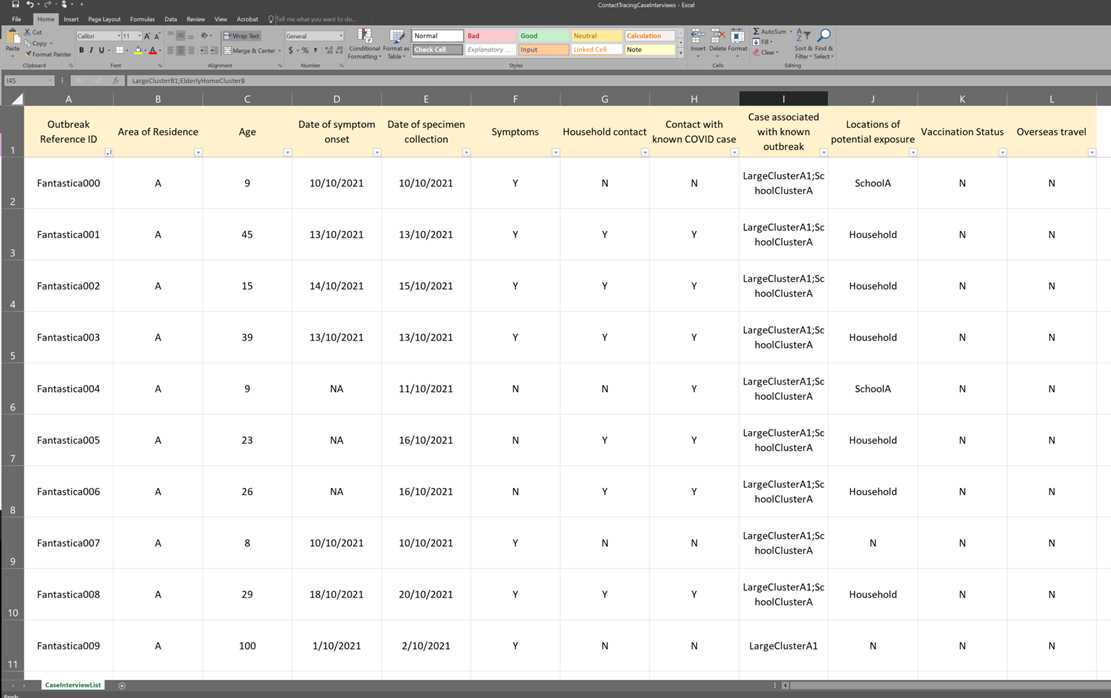Apply the Neutral cell style
Image resolution: width=1111 pixels, height=698 pixels.
597,35
